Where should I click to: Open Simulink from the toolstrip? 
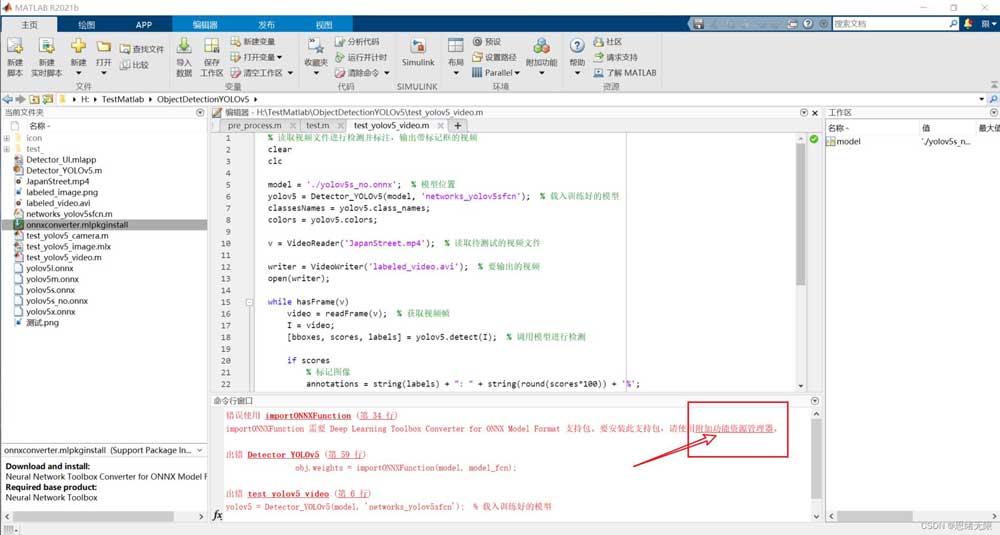(x=418, y=52)
